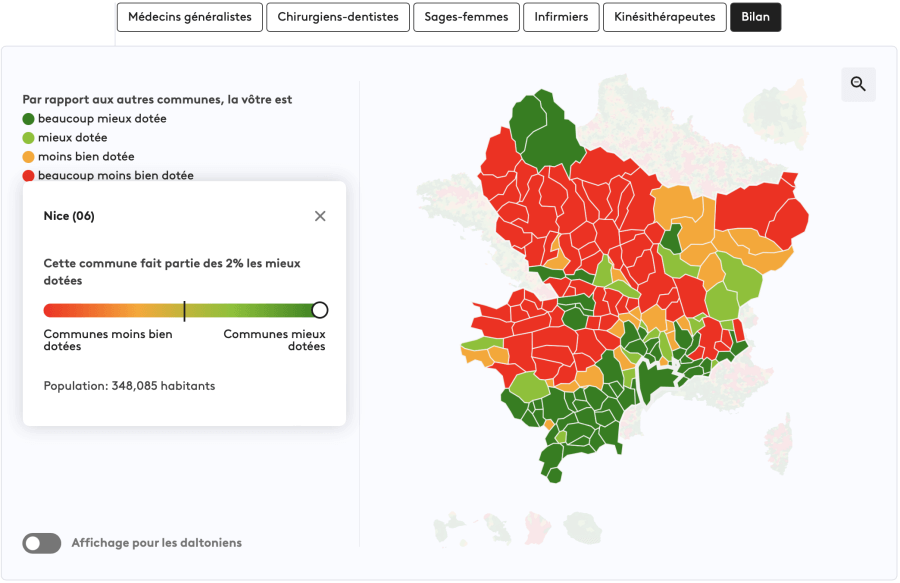The height and width of the screenshot is (583, 900).
Task: Click the orange 'moins bien dotée' legend dot
Action: [x=28, y=157]
